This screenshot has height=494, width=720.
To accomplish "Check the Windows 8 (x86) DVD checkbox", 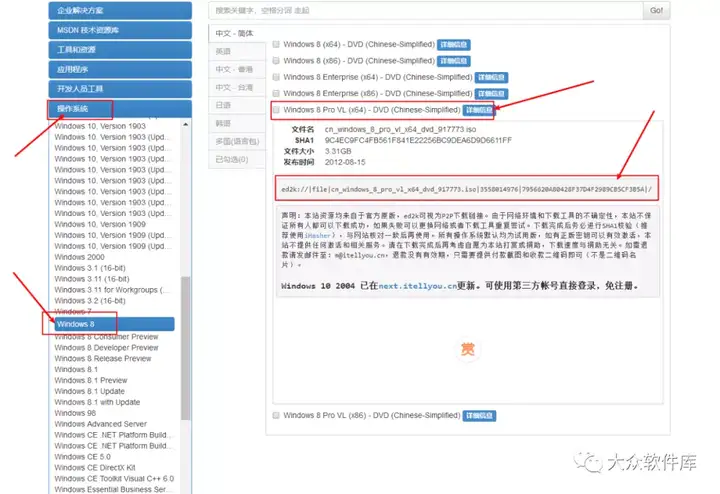I will click(x=276, y=61).
